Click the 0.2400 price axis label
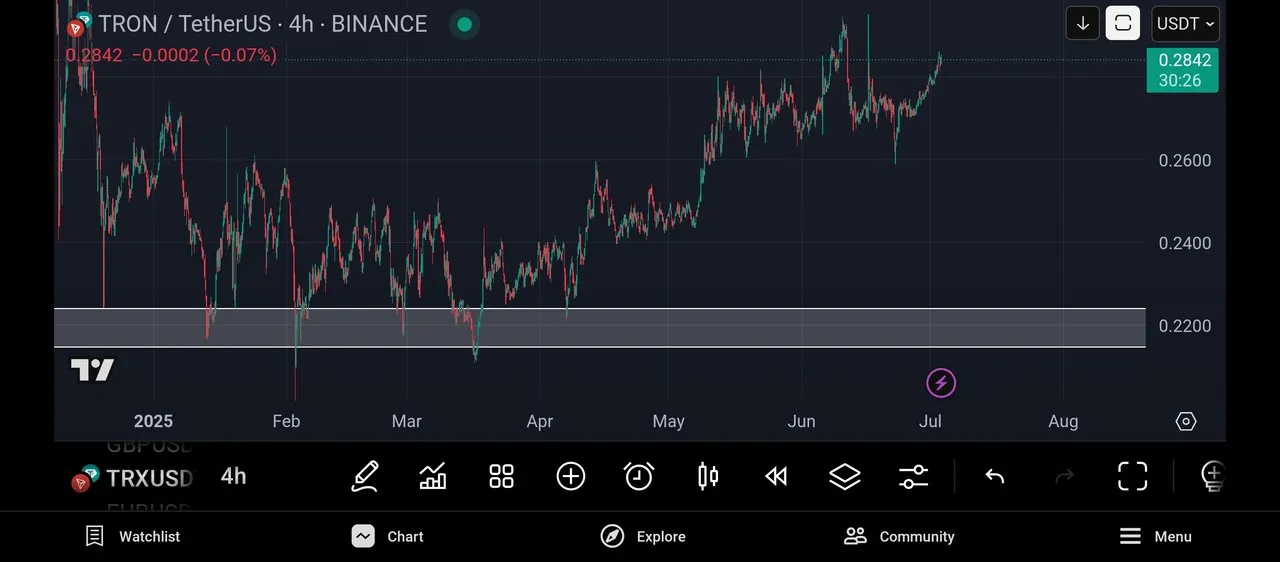 tap(1185, 243)
